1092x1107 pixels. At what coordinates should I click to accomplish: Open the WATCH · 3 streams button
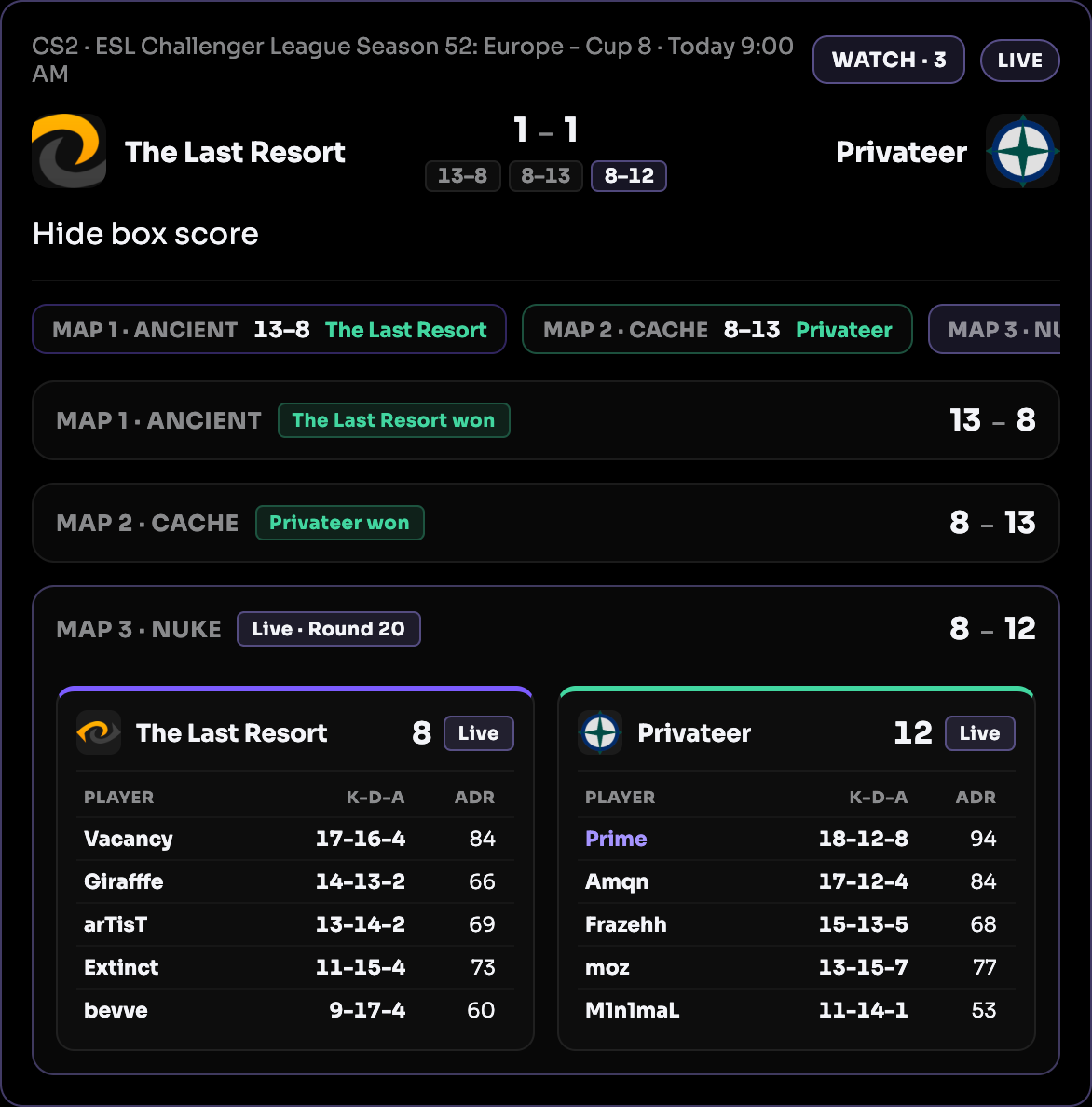click(x=889, y=60)
